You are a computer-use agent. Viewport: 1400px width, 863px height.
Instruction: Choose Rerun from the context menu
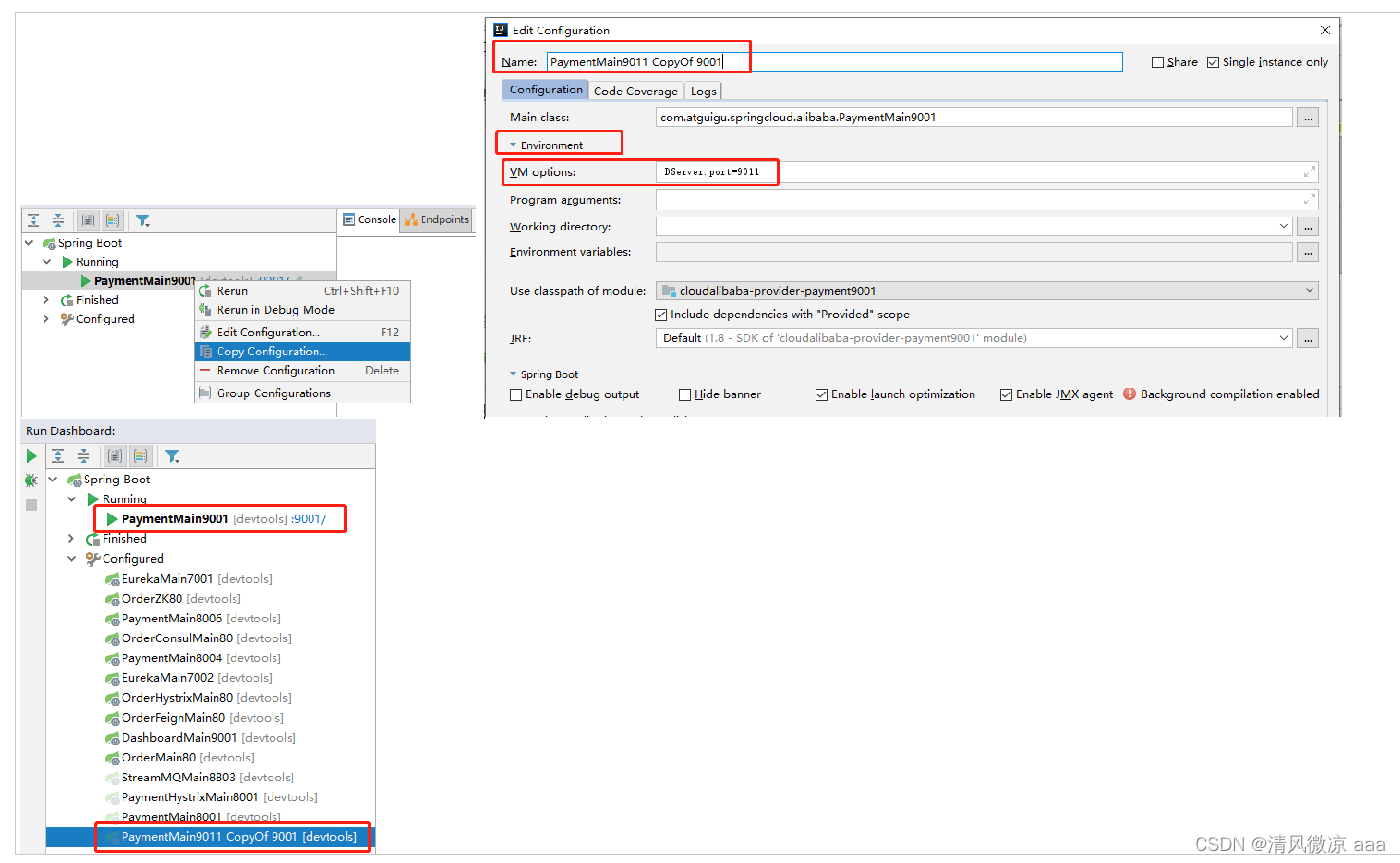pyautogui.click(x=302, y=291)
